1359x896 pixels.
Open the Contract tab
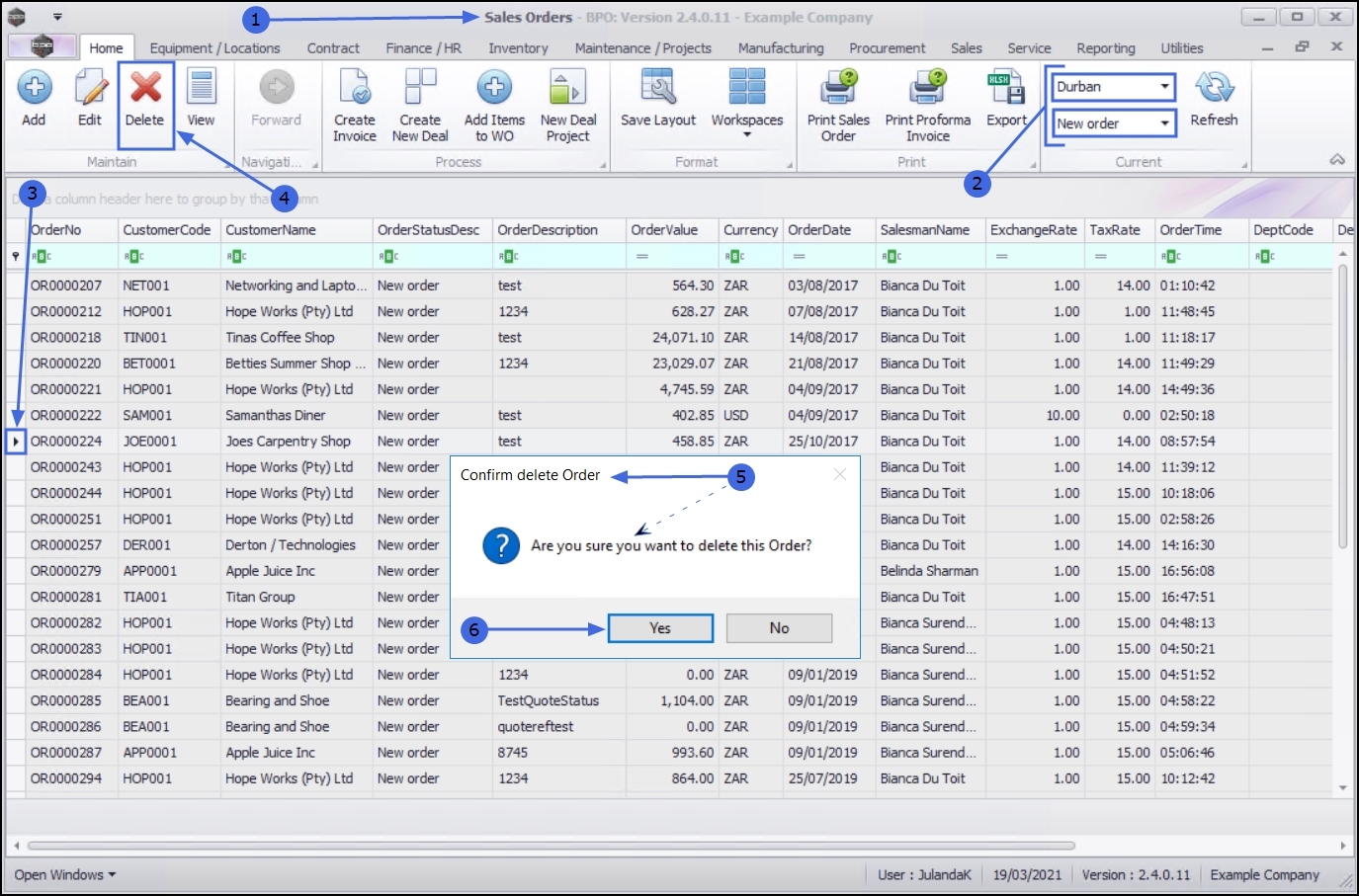point(333,47)
